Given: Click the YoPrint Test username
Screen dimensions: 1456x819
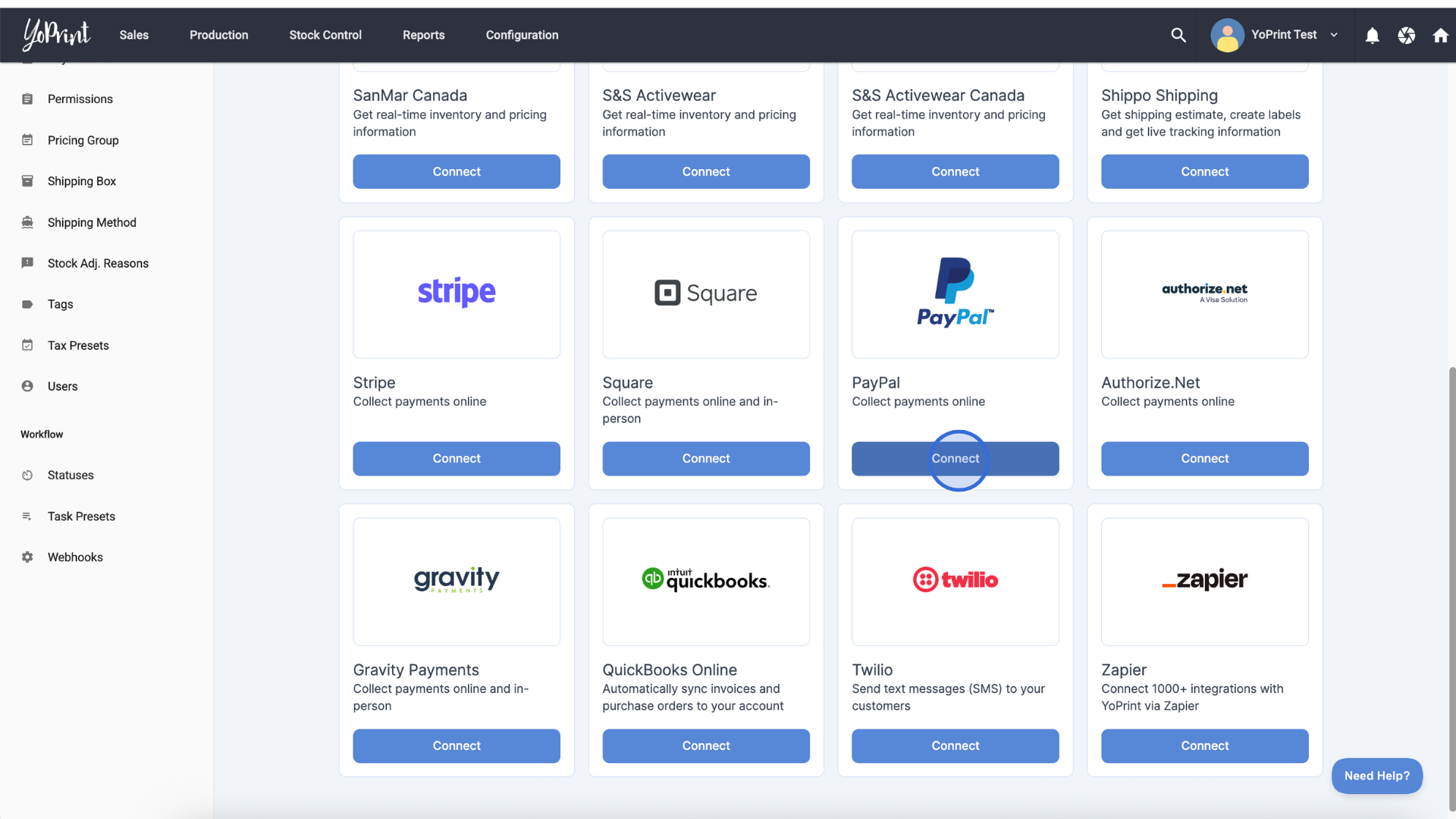Looking at the screenshot, I should [1284, 35].
